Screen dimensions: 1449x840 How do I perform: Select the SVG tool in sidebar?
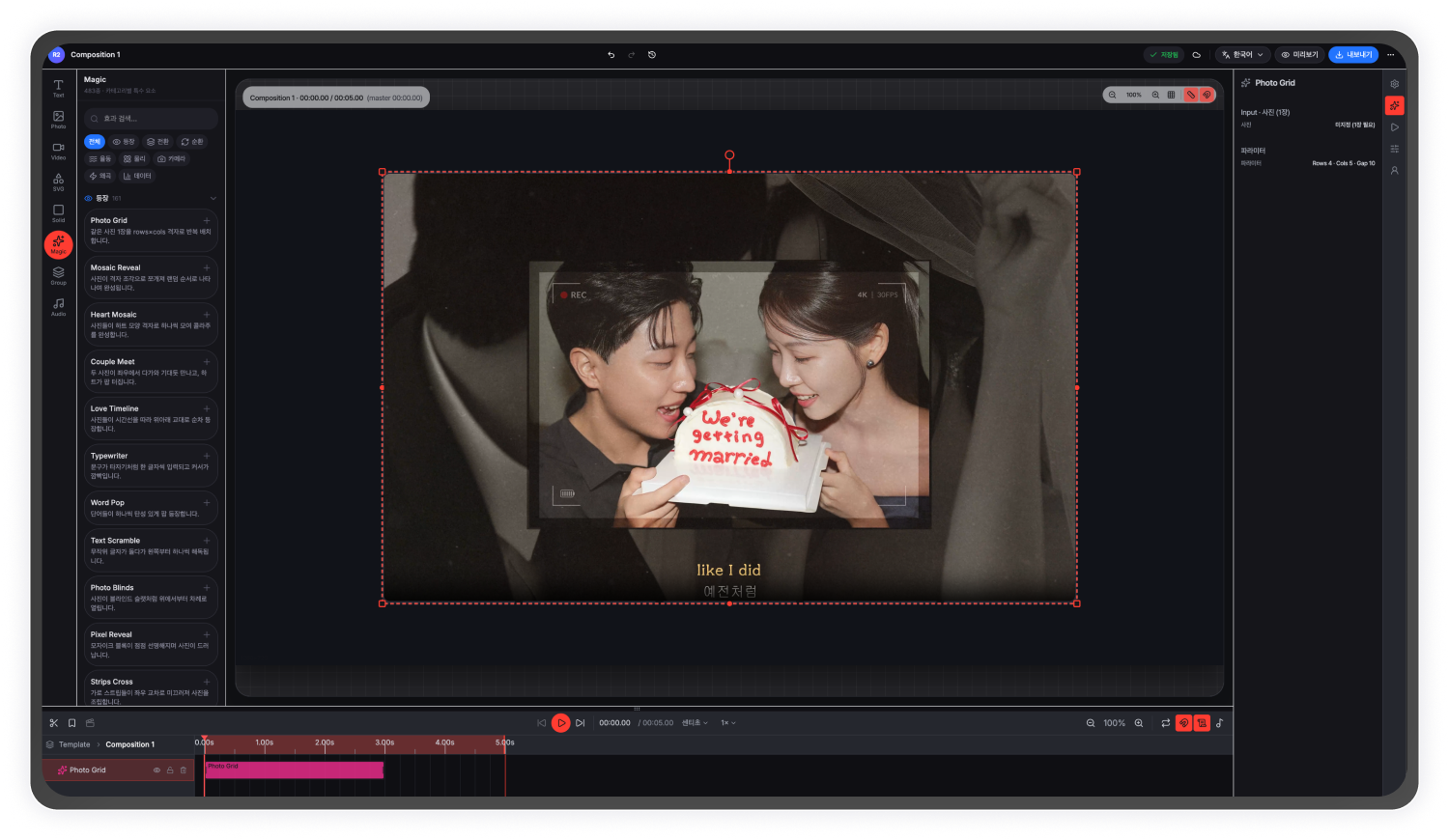coord(58,182)
